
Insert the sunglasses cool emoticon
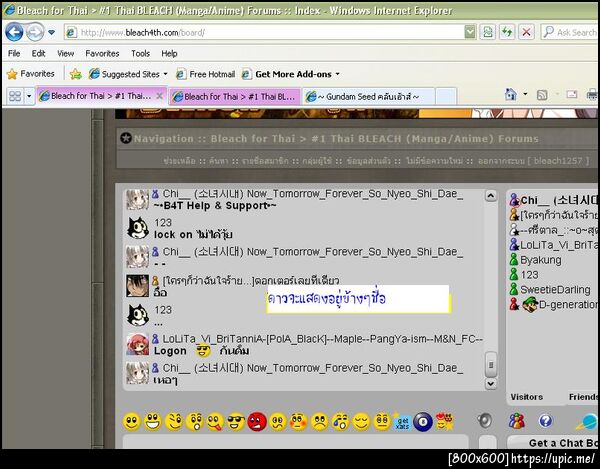236,422
